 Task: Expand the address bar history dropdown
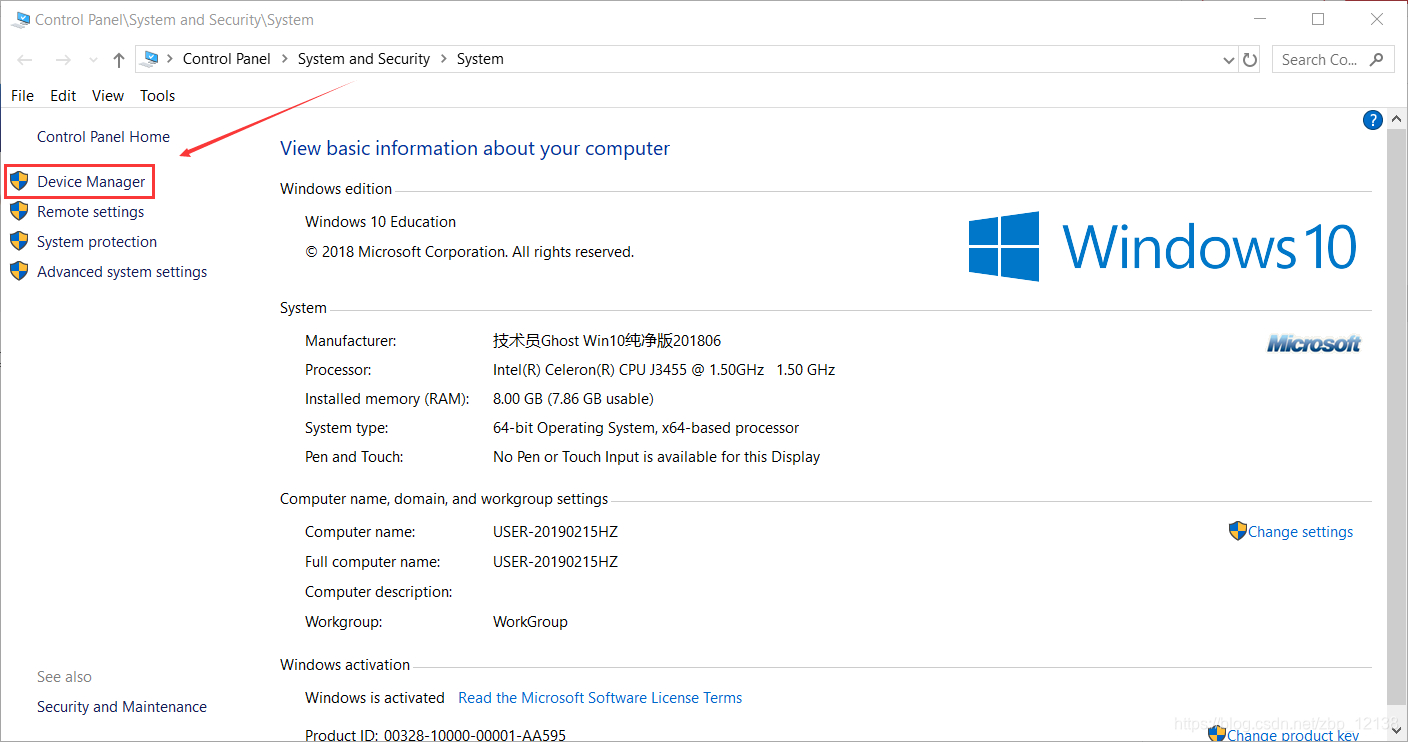point(1229,60)
